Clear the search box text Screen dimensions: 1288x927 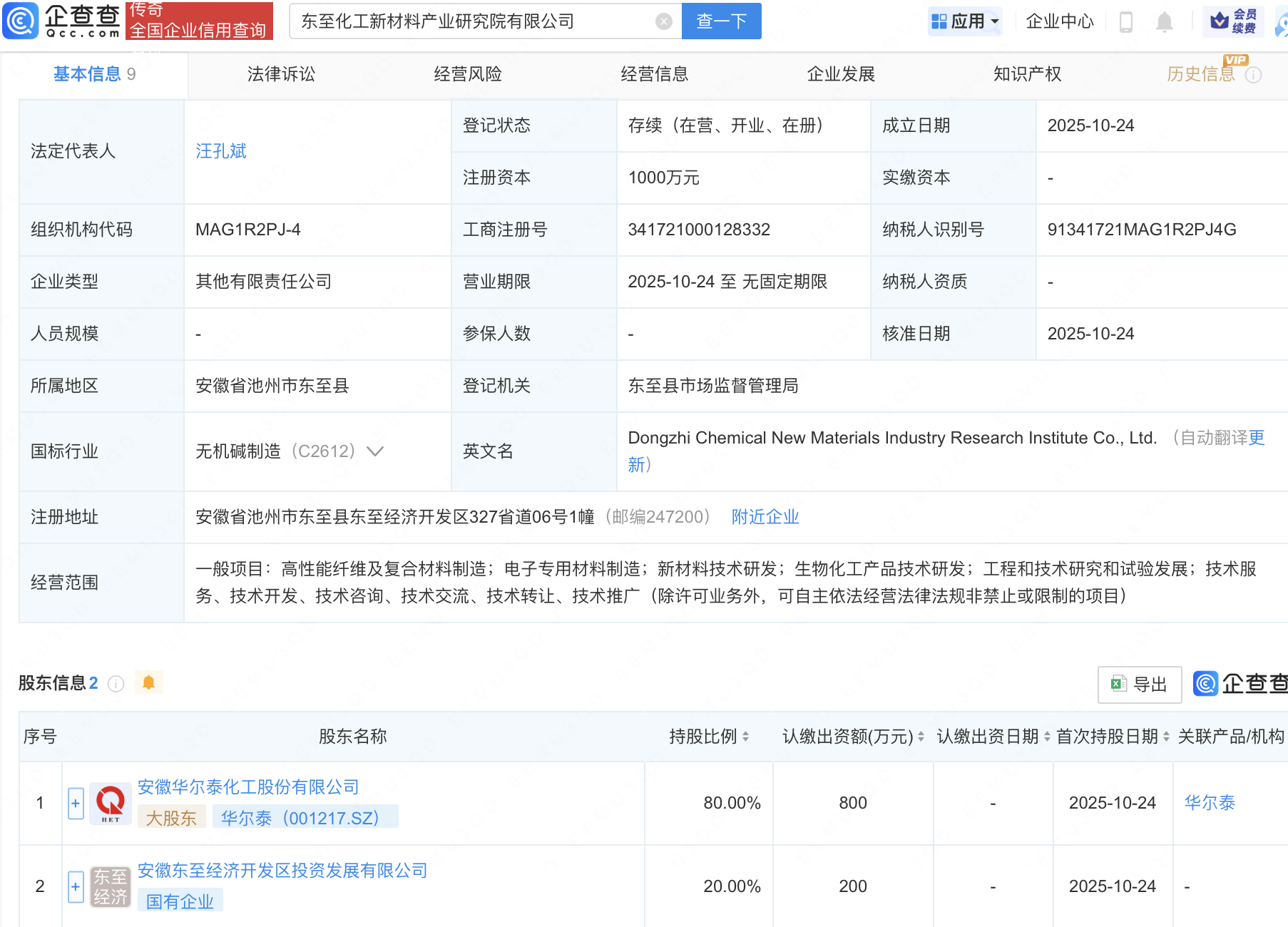[663, 21]
